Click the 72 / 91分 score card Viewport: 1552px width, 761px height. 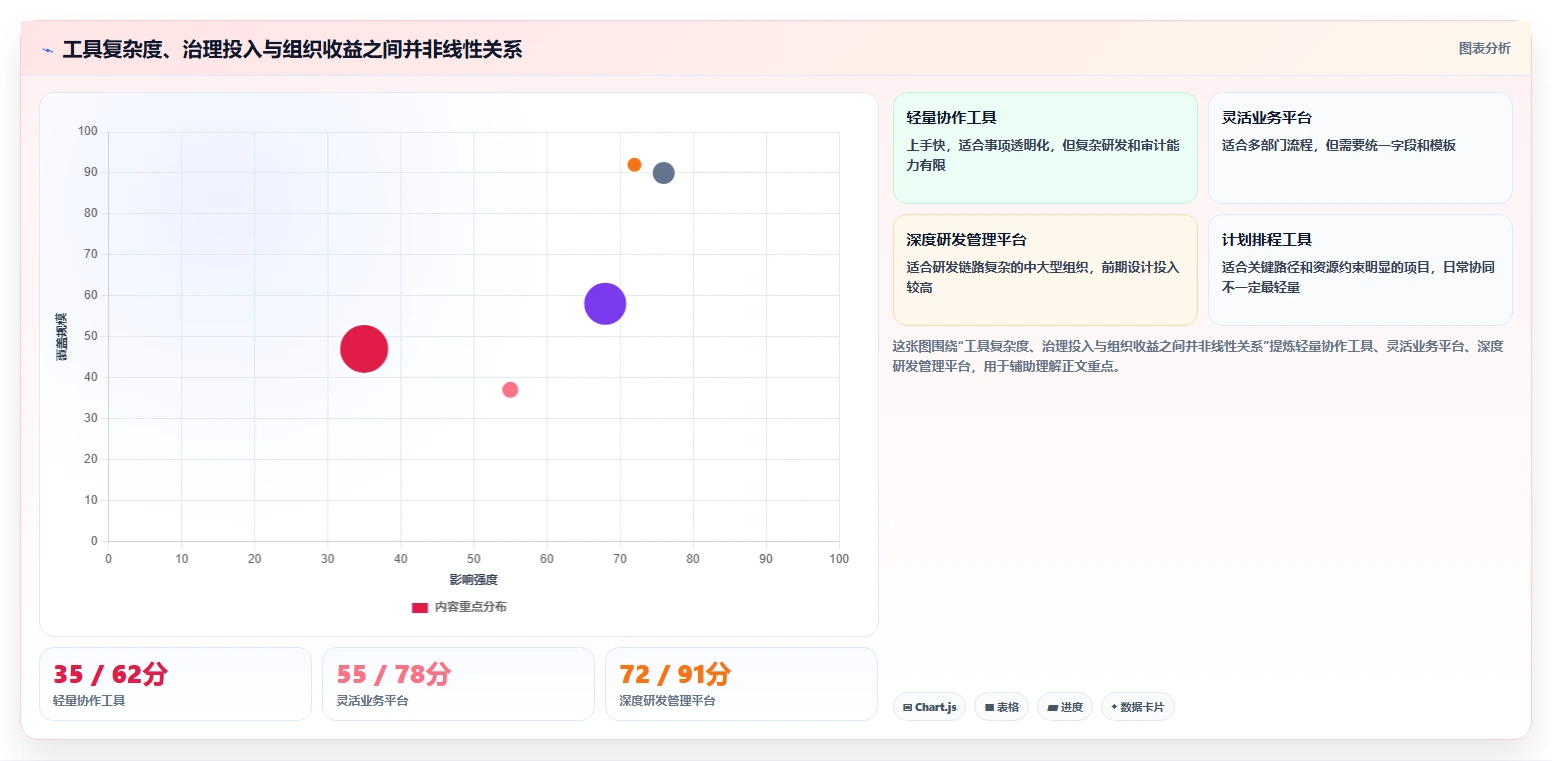[741, 684]
